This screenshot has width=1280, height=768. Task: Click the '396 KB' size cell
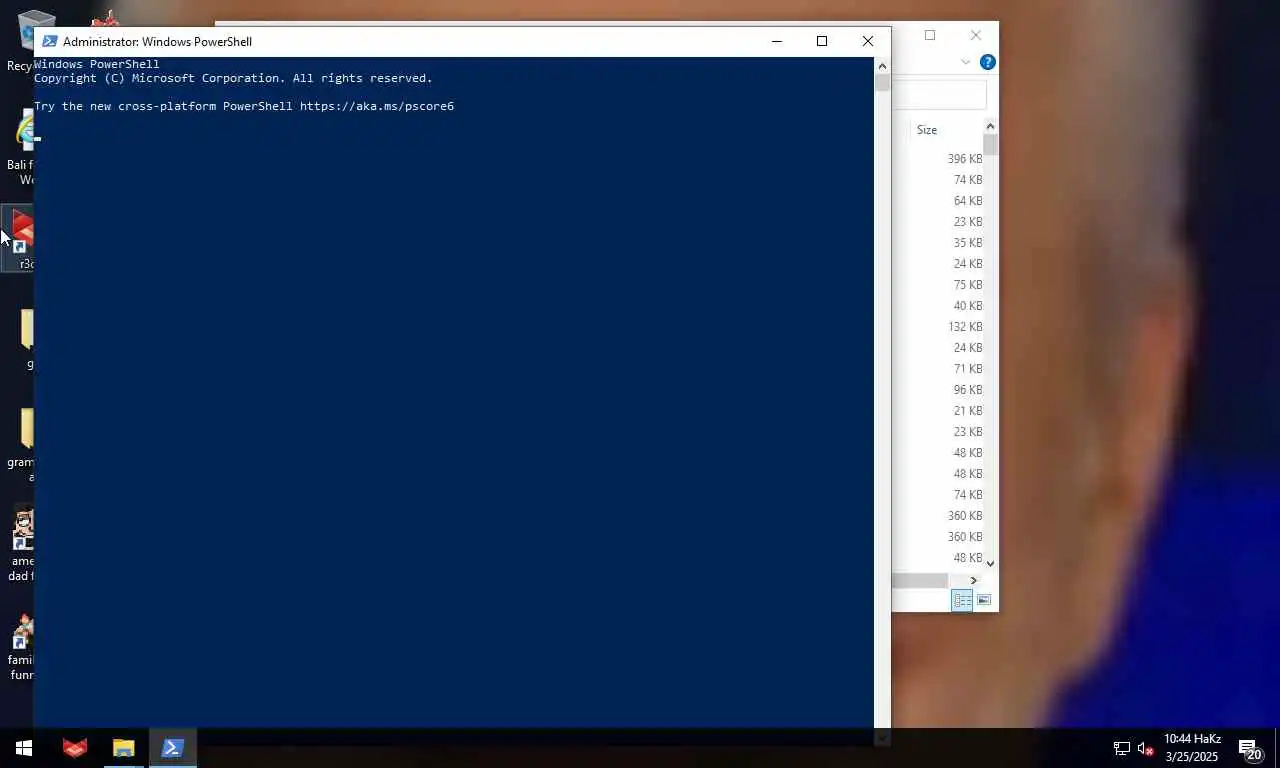tap(965, 159)
